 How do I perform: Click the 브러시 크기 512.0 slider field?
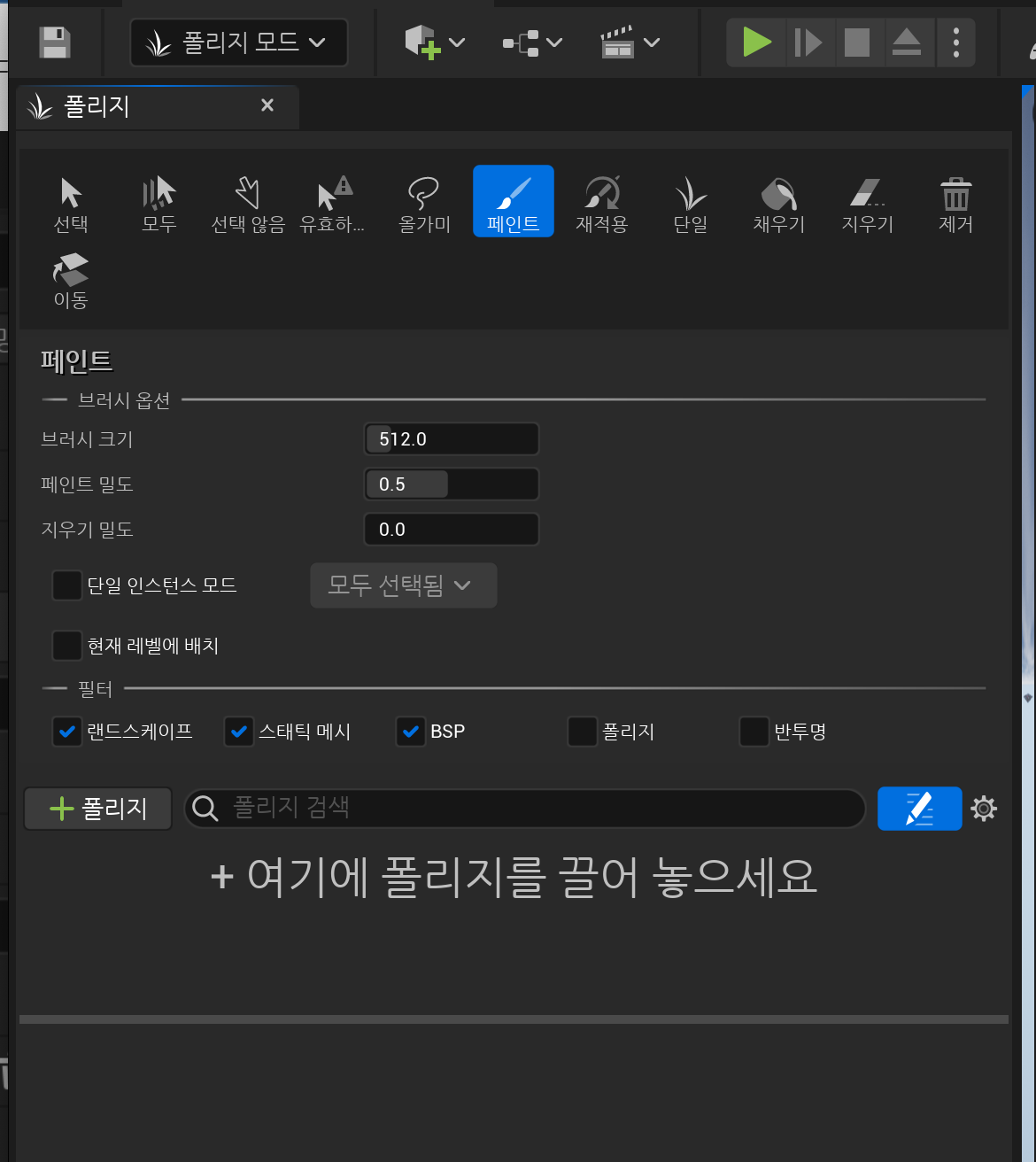[452, 439]
